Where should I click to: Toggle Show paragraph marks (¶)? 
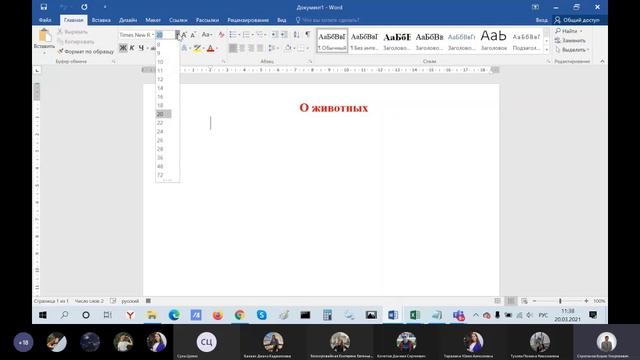click(x=307, y=35)
